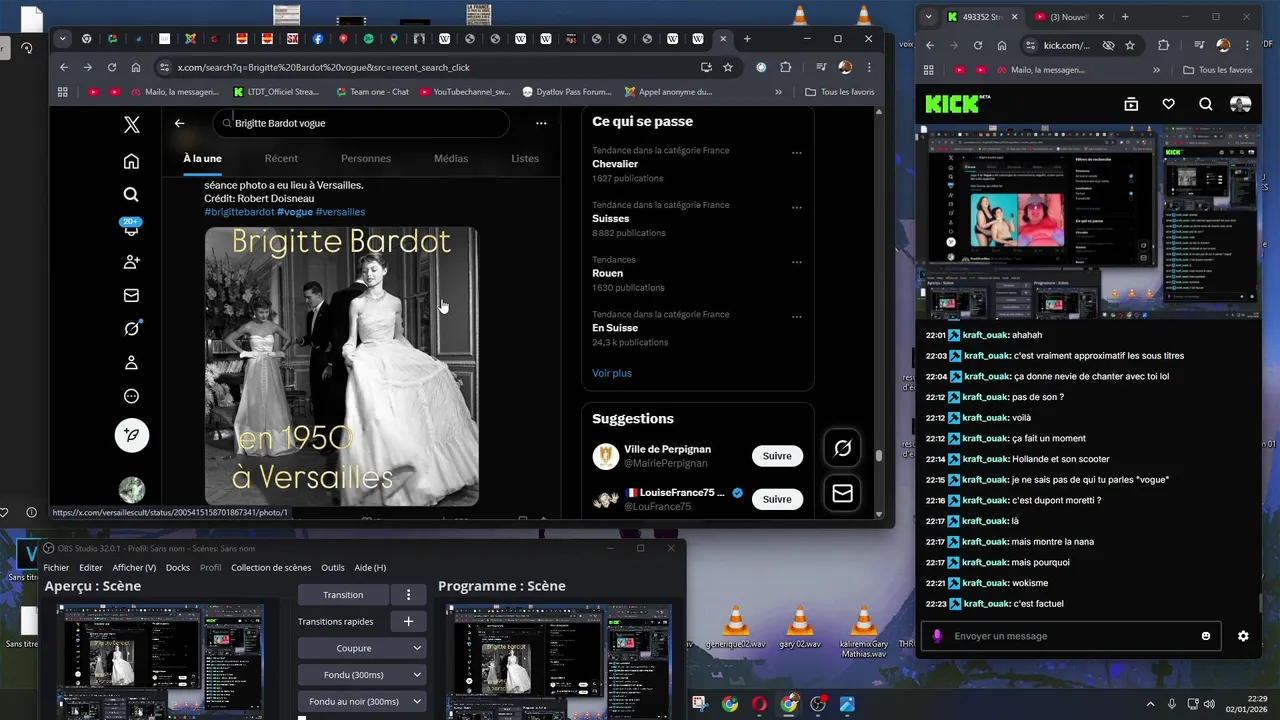Open #brigittebardot hashtag link

click(239, 212)
